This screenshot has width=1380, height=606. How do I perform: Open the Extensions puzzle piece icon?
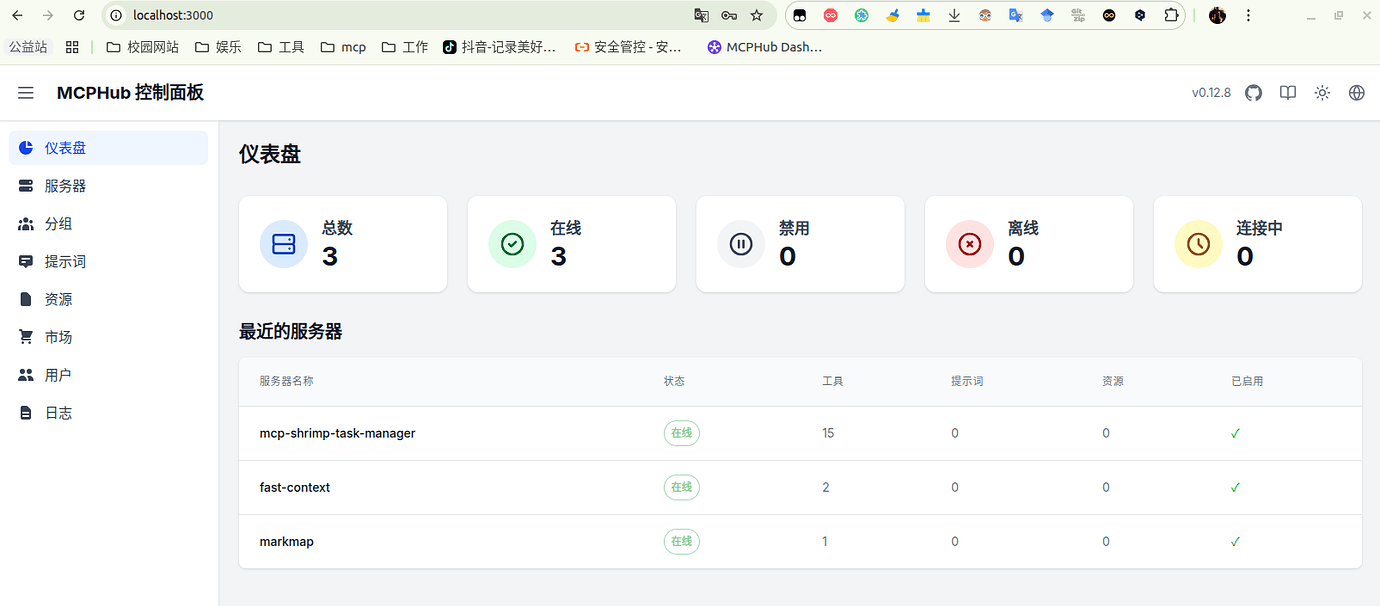[1171, 15]
